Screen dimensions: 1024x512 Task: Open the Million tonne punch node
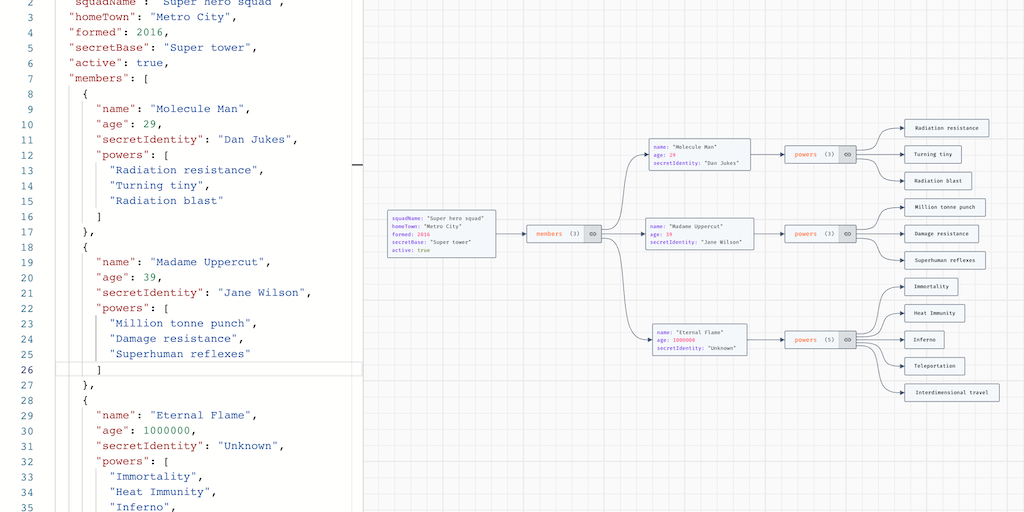coord(945,208)
